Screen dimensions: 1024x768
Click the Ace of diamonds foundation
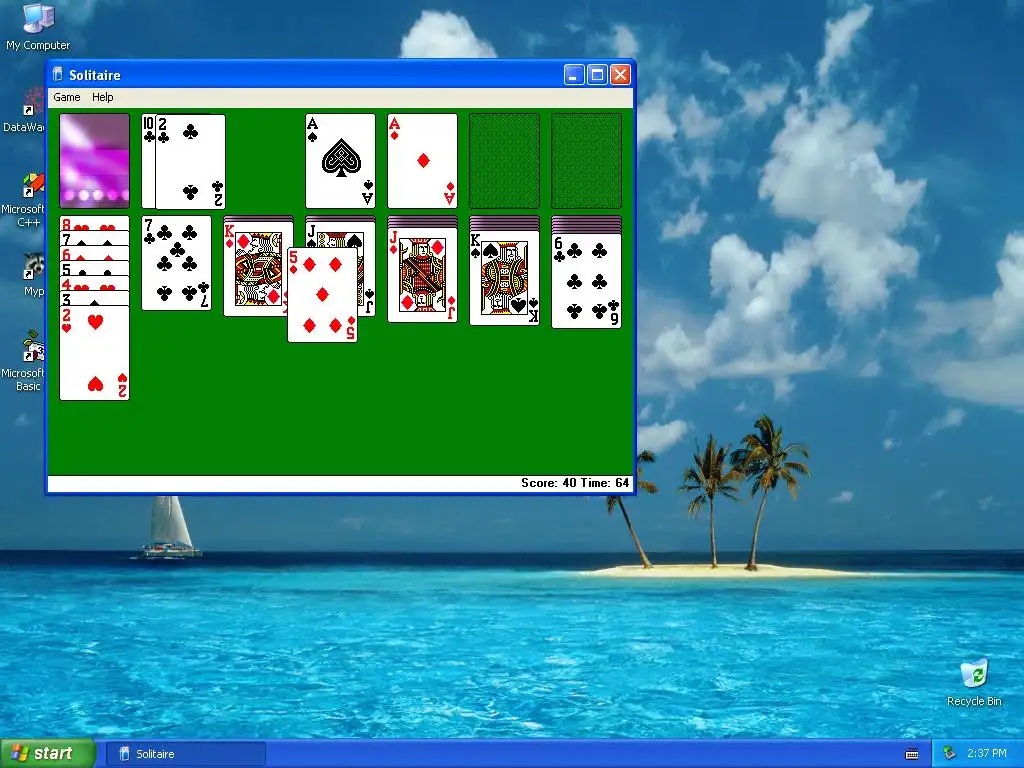point(423,161)
